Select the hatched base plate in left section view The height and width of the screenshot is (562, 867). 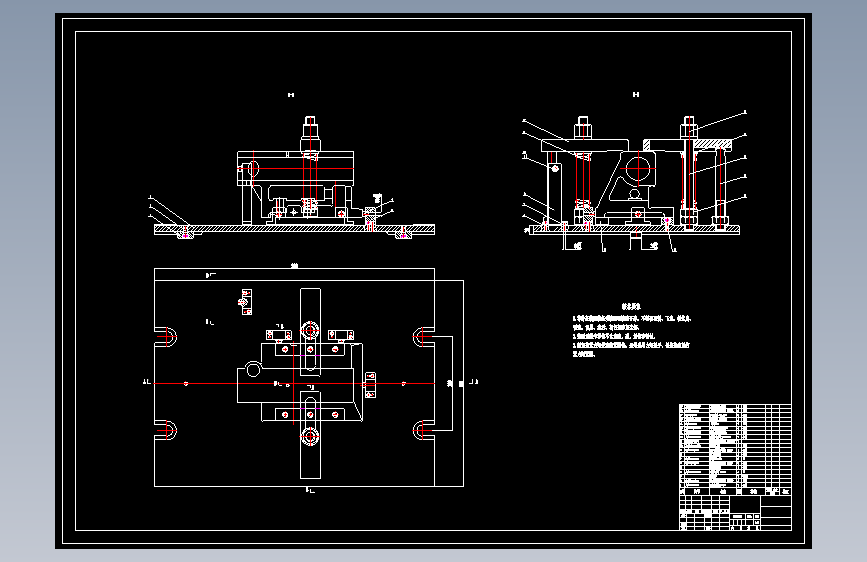tap(294, 229)
